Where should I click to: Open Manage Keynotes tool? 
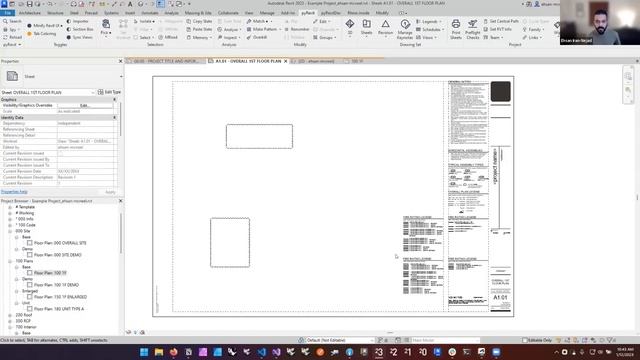pyautogui.click(x=405, y=29)
